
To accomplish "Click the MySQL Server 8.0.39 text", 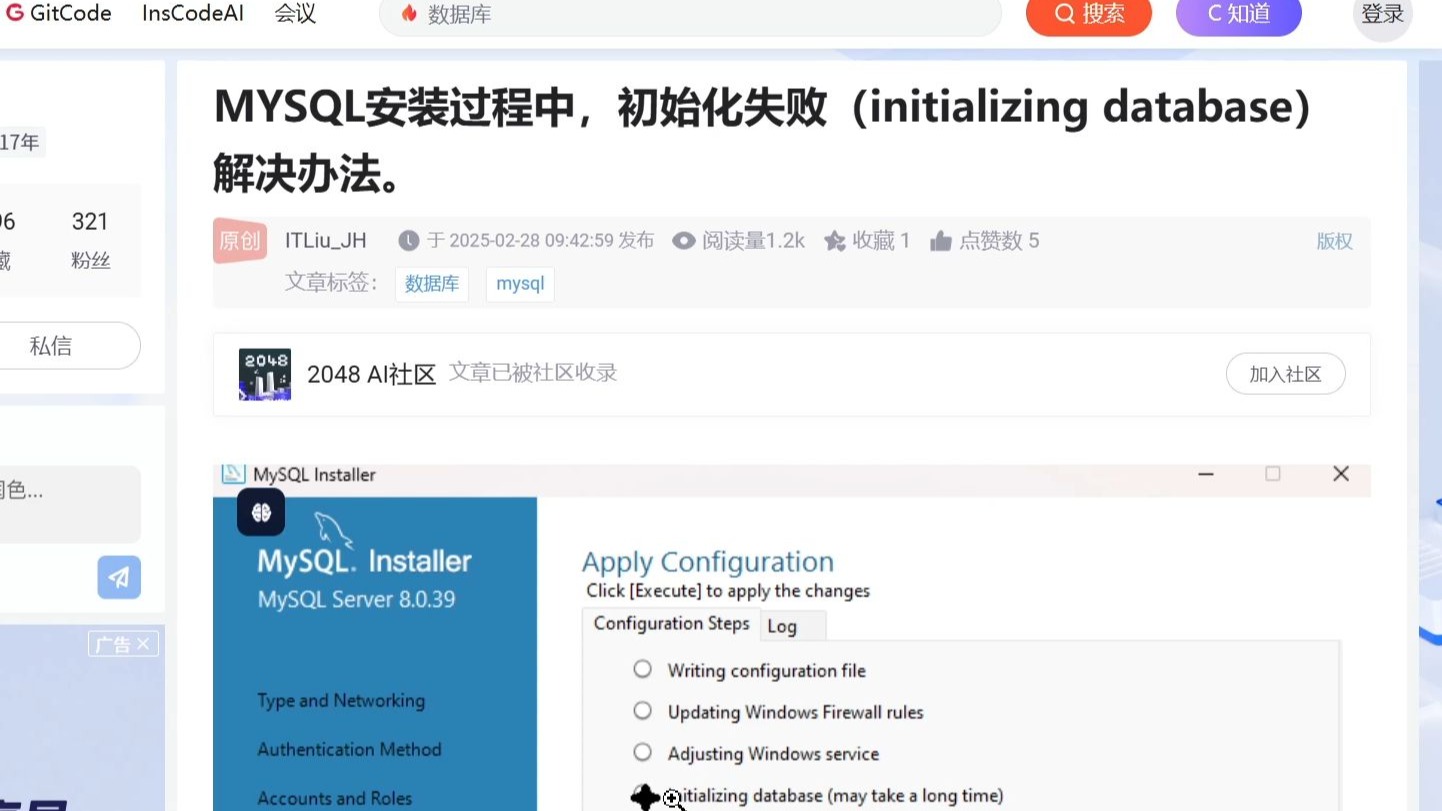I will 356,599.
